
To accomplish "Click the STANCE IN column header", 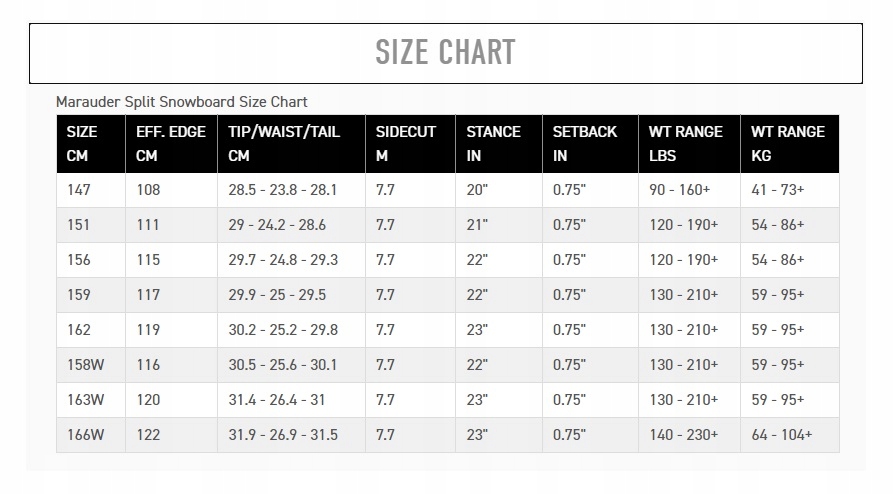I will (494, 143).
